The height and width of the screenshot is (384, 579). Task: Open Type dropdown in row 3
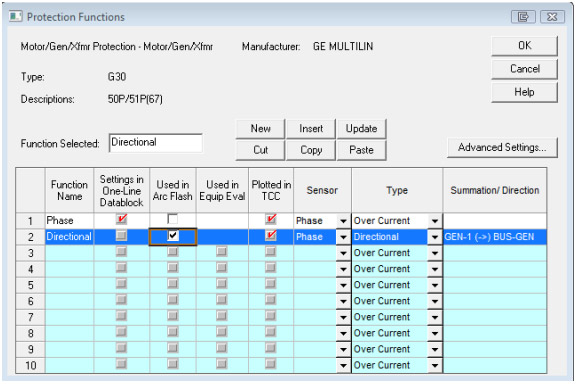tap(435, 253)
